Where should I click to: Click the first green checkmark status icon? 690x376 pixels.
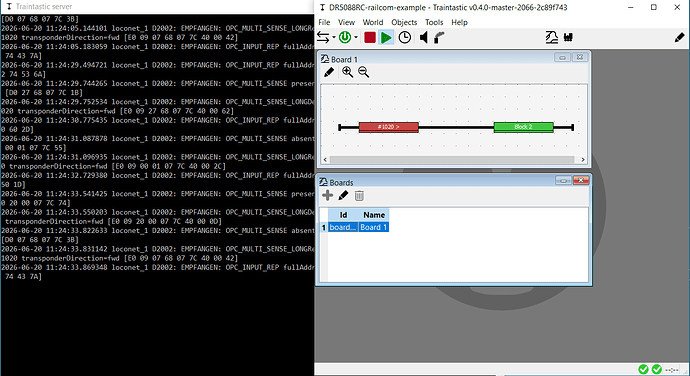coord(643,369)
